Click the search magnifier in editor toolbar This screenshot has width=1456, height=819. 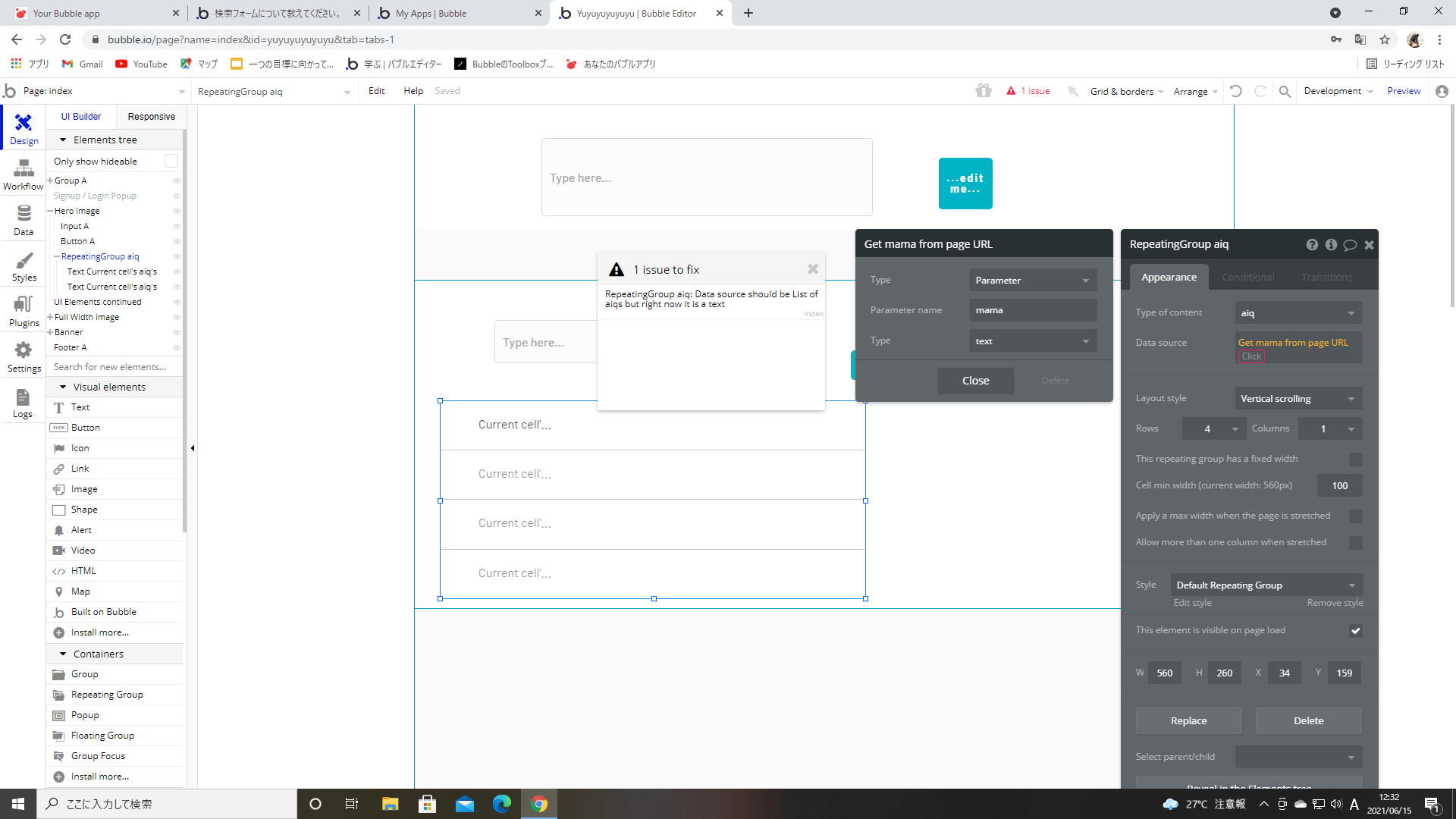click(1285, 91)
